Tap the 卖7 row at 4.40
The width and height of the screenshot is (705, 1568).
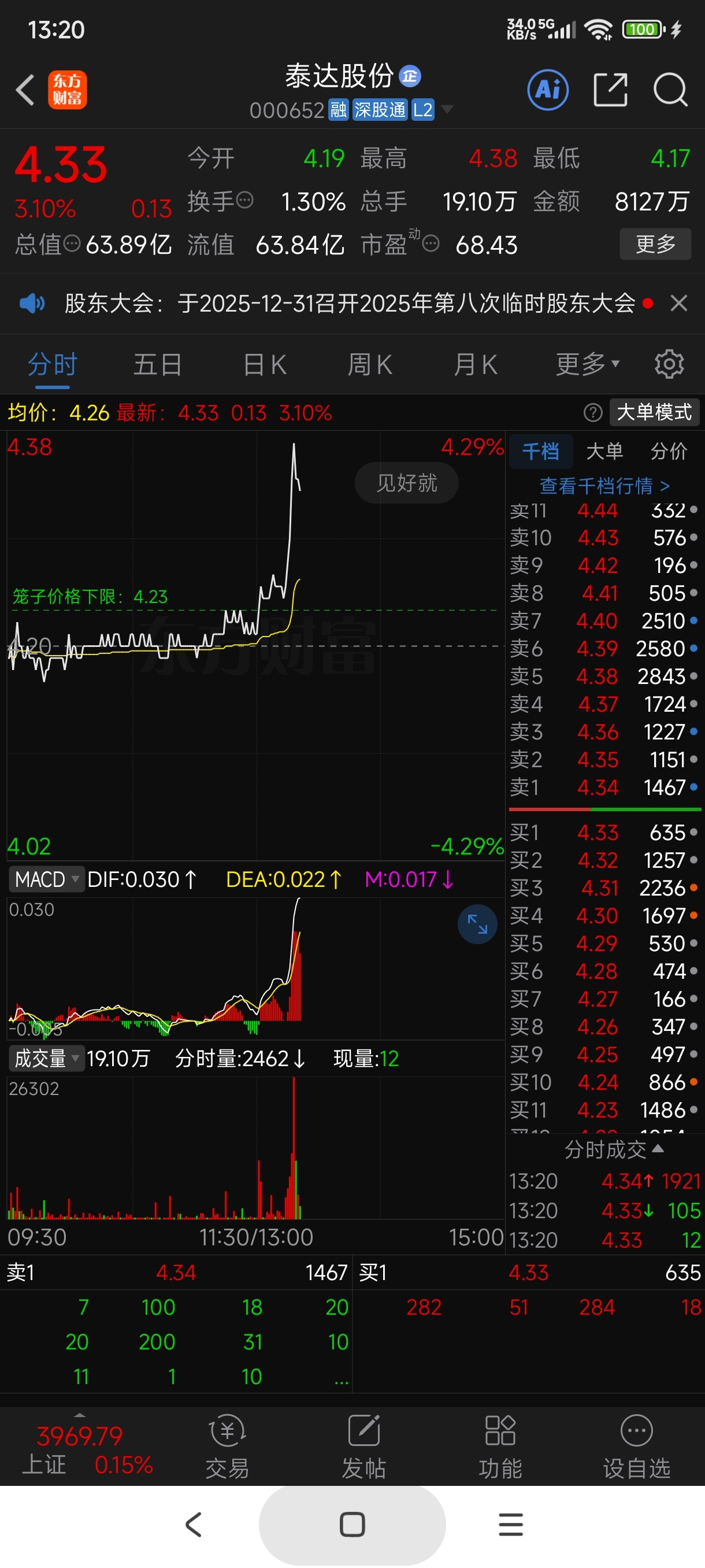tap(604, 621)
